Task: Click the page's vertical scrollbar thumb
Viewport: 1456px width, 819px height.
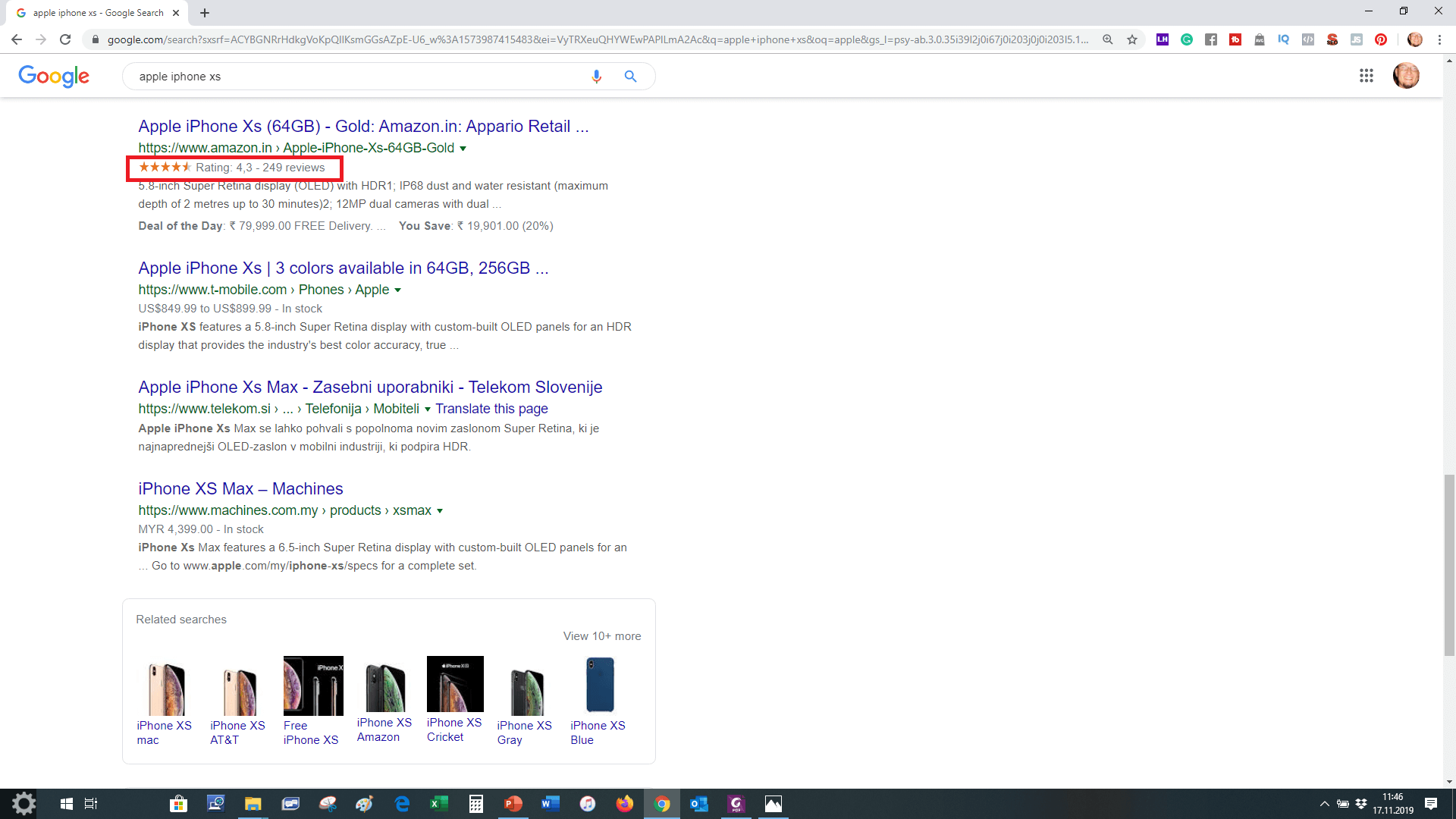Action: [x=1449, y=565]
